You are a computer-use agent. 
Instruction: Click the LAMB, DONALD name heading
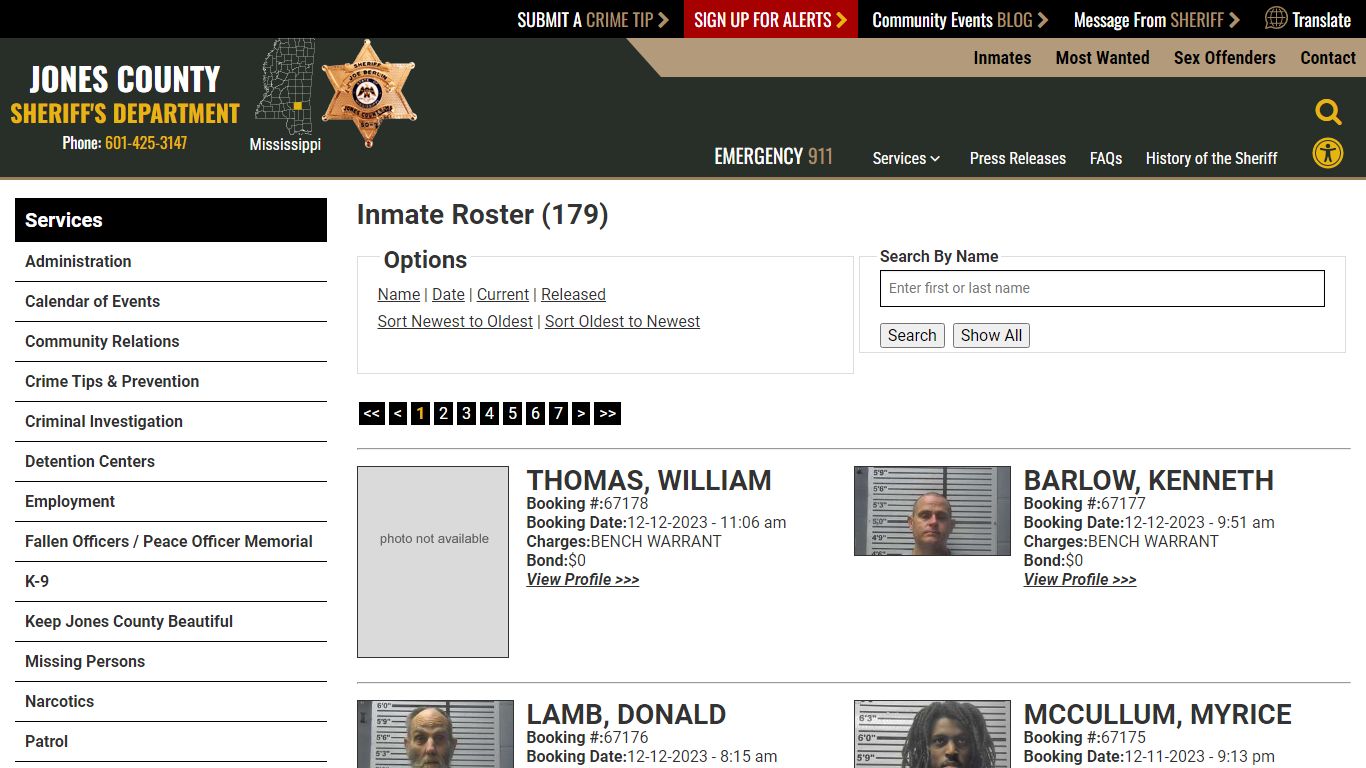[626, 714]
